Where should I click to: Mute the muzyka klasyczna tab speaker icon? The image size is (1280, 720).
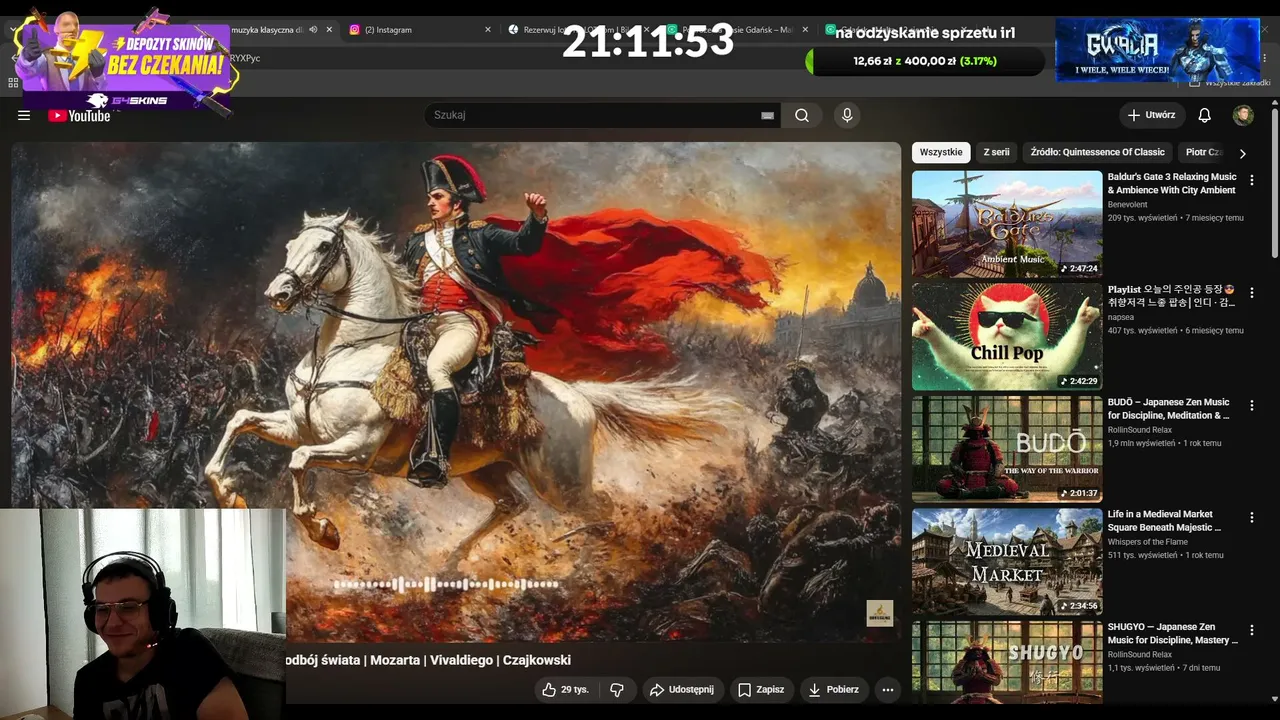(313, 30)
